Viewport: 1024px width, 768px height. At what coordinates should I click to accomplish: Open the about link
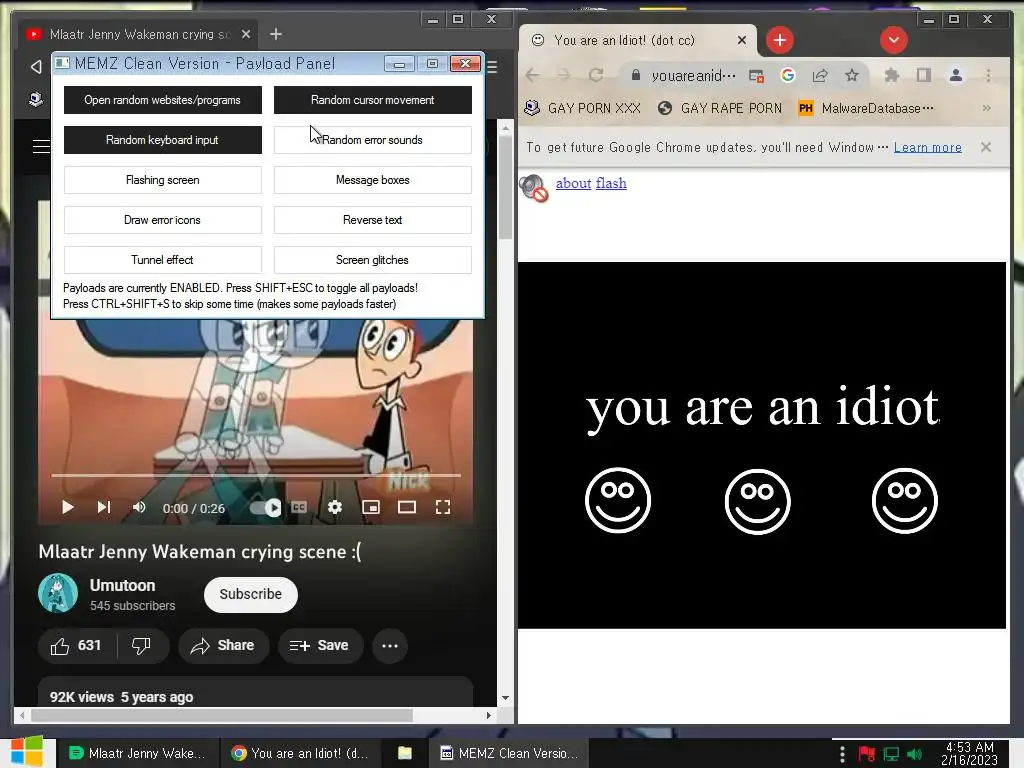point(573,184)
